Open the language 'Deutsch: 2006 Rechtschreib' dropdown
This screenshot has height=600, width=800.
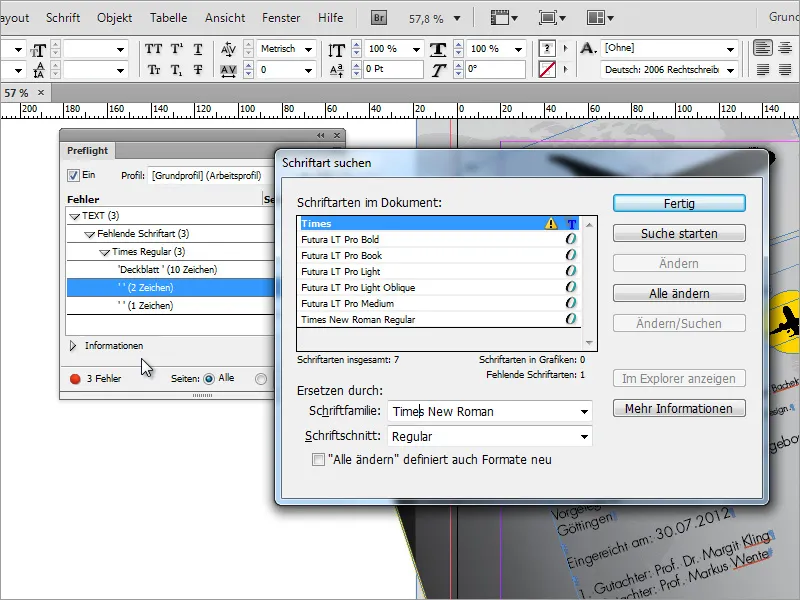pos(731,70)
